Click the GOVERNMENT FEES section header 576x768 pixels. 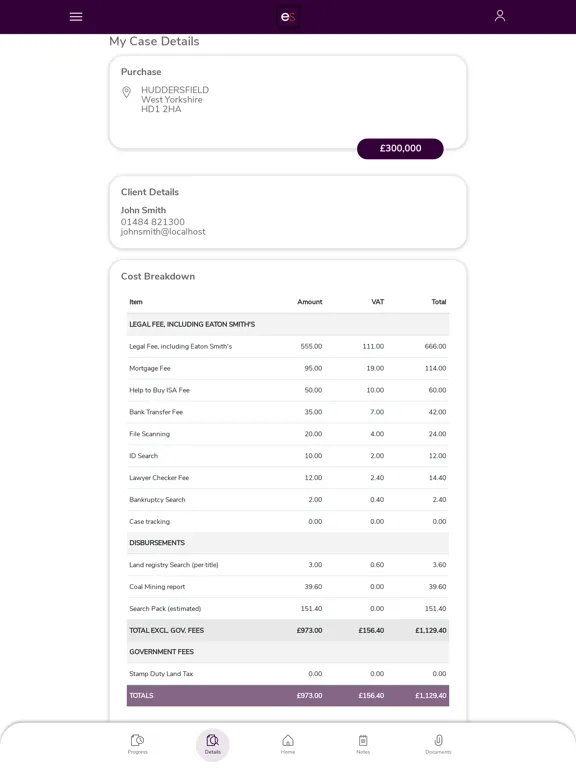(x=288, y=652)
